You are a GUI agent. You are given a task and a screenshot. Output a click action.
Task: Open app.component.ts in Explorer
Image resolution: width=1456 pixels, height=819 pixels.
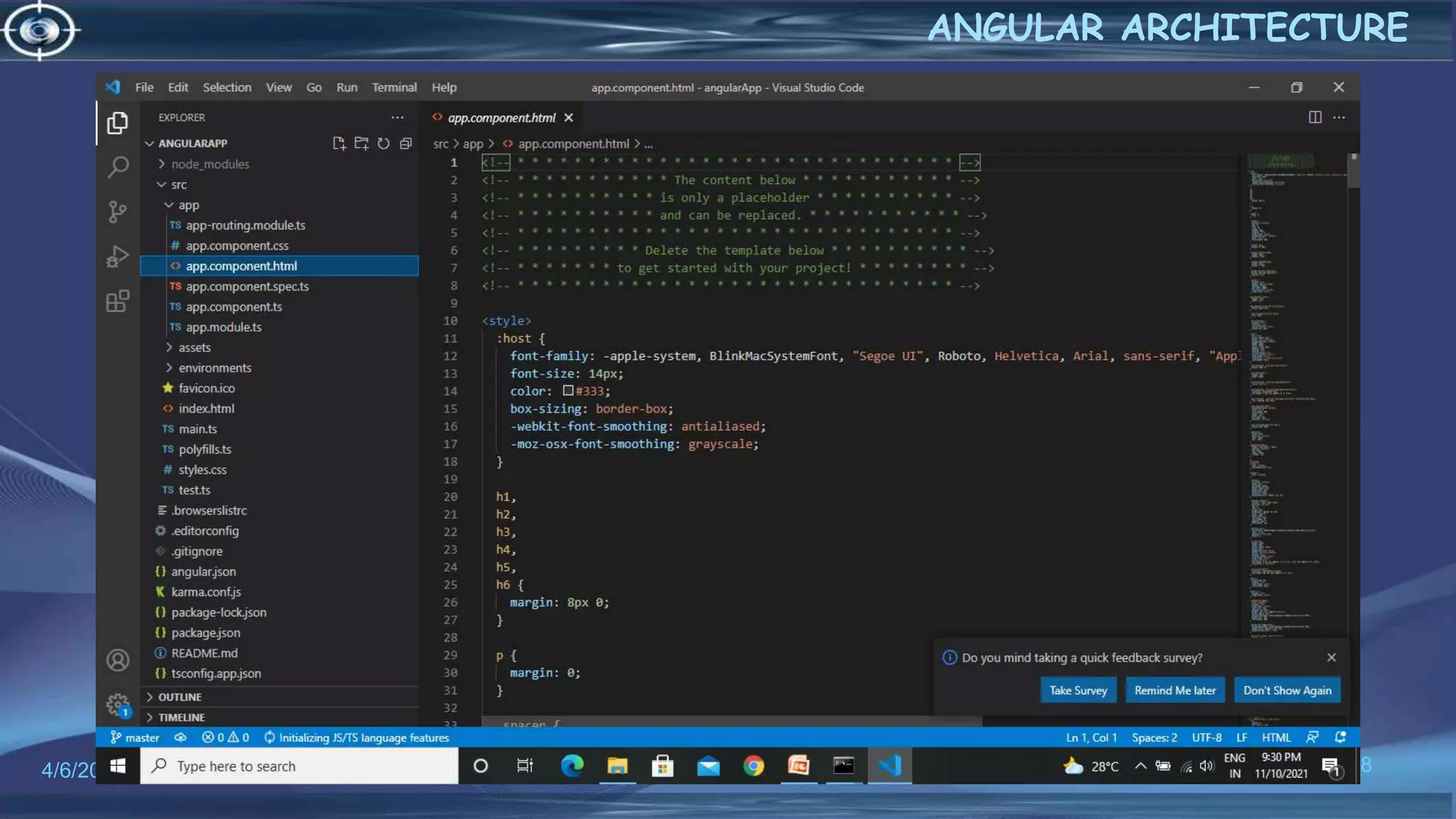[x=280, y=307]
